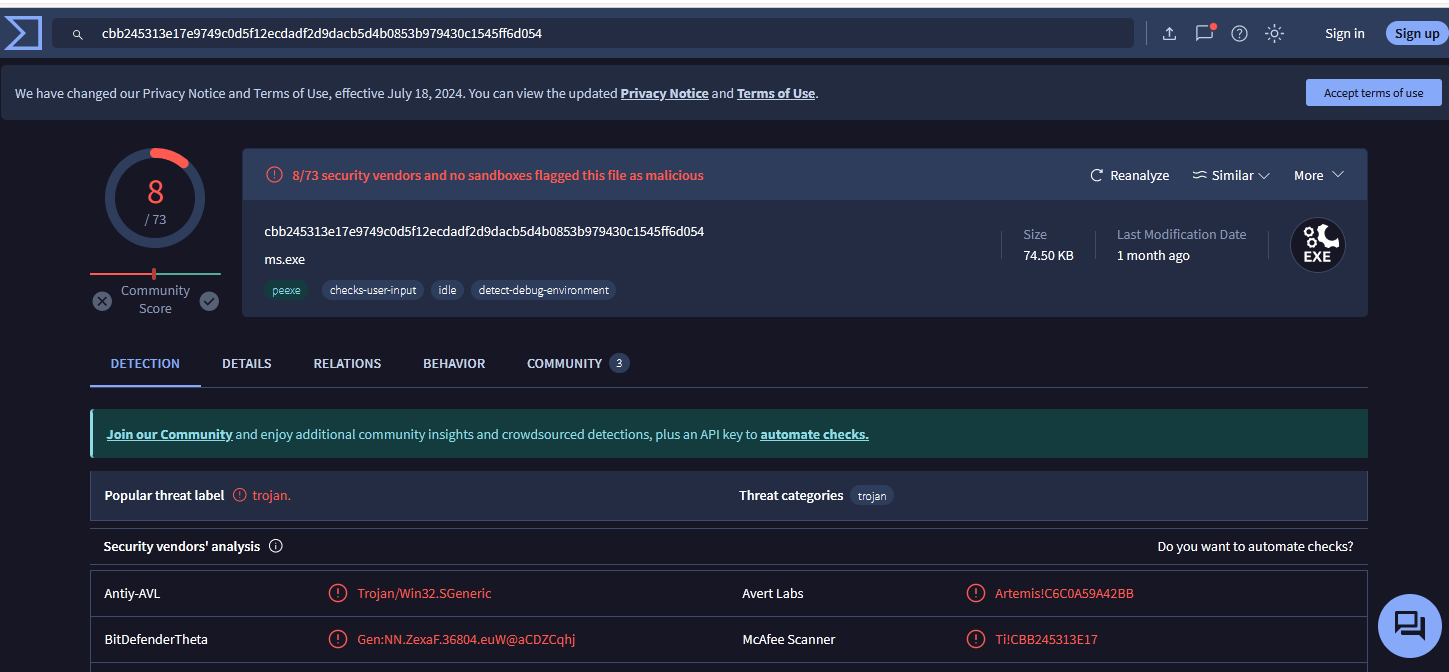1449x672 pixels.
Task: Click the VirusTotal logo icon
Action: click(23, 33)
